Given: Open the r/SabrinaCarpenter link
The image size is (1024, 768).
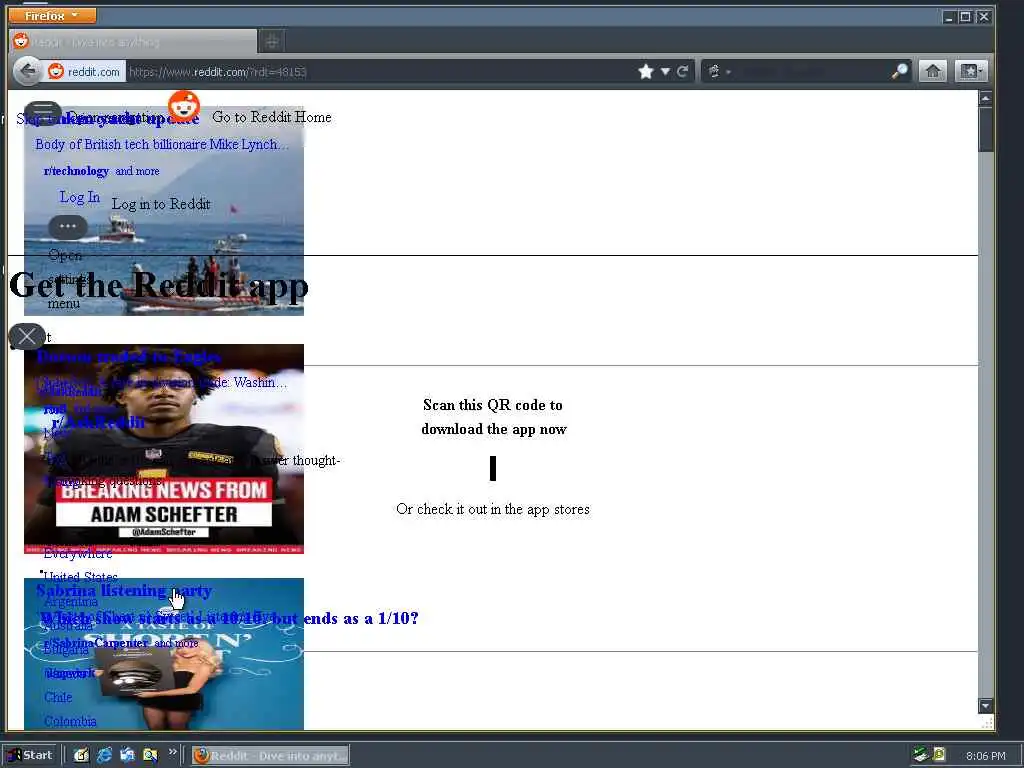Looking at the screenshot, I should [x=96, y=643].
